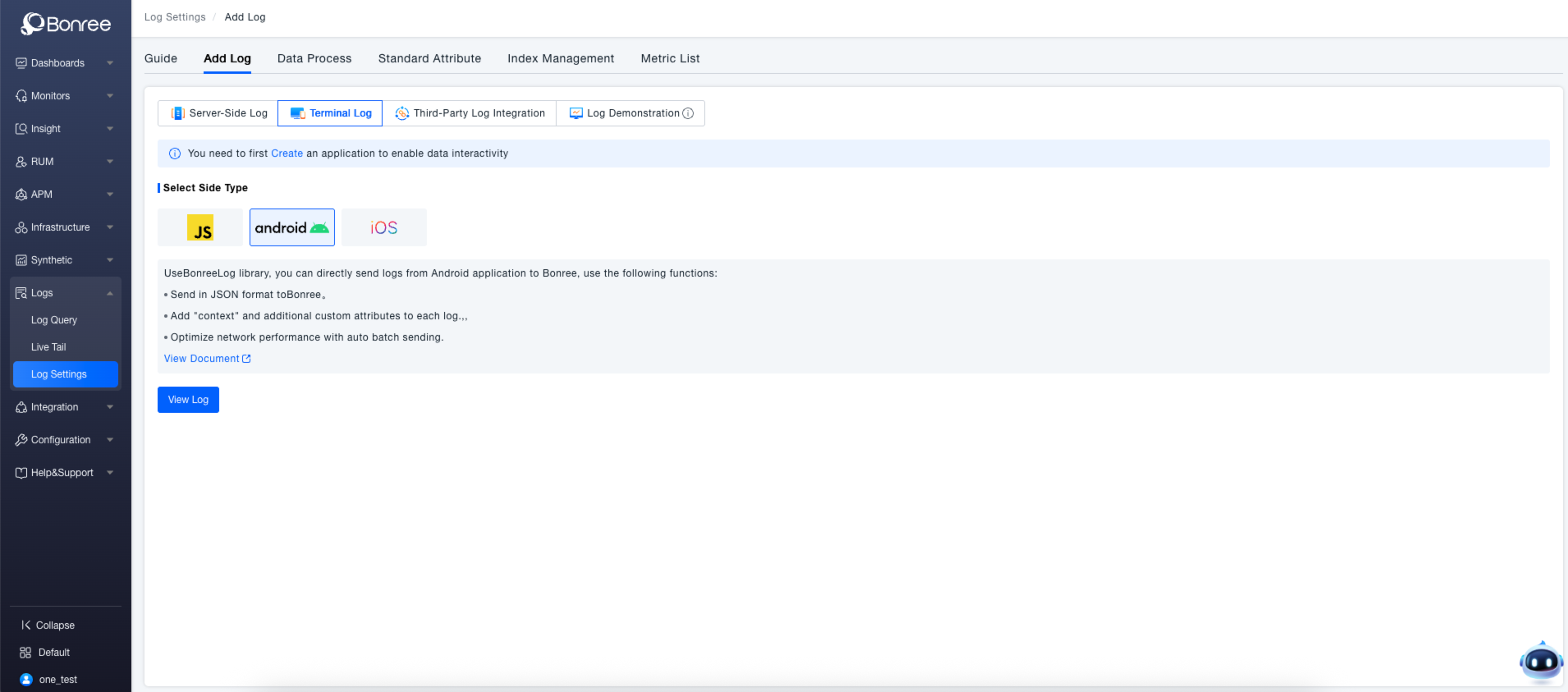This screenshot has width=1568, height=692.
Task: Expand the Configuration menu arrow
Action: coord(110,440)
